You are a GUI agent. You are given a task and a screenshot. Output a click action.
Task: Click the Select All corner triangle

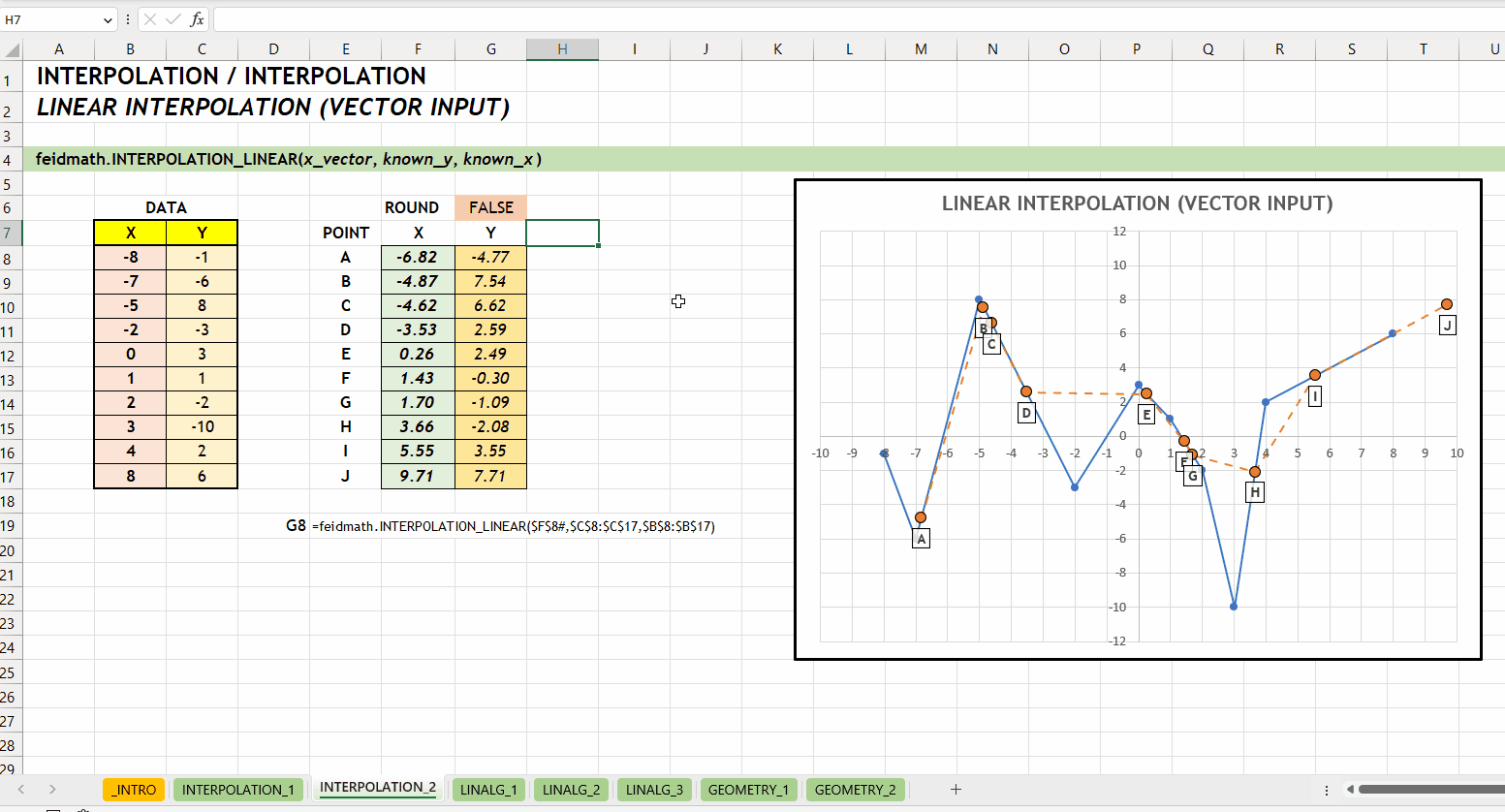12,49
